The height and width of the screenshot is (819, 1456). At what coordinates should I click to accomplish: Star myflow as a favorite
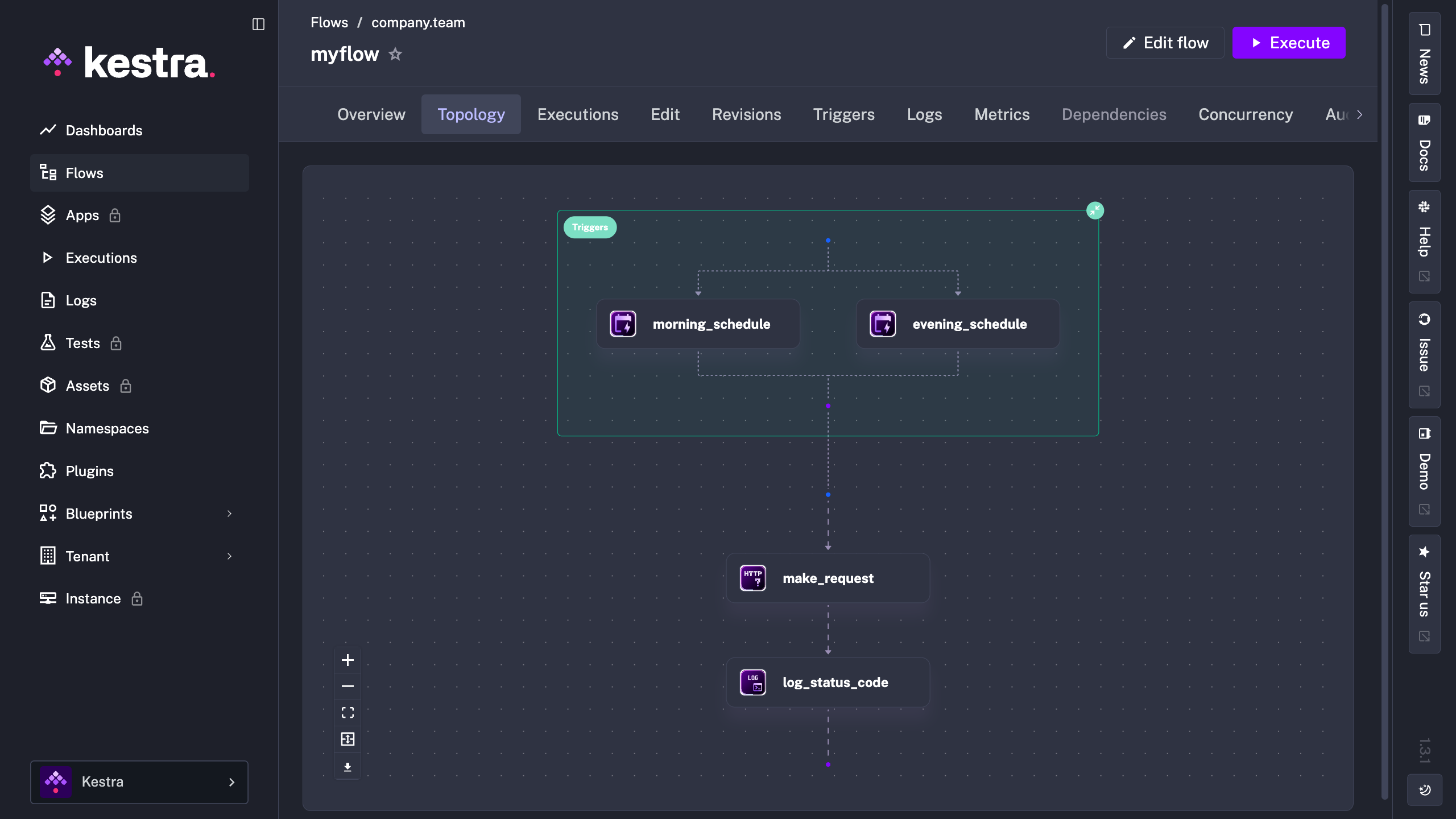pos(395,54)
